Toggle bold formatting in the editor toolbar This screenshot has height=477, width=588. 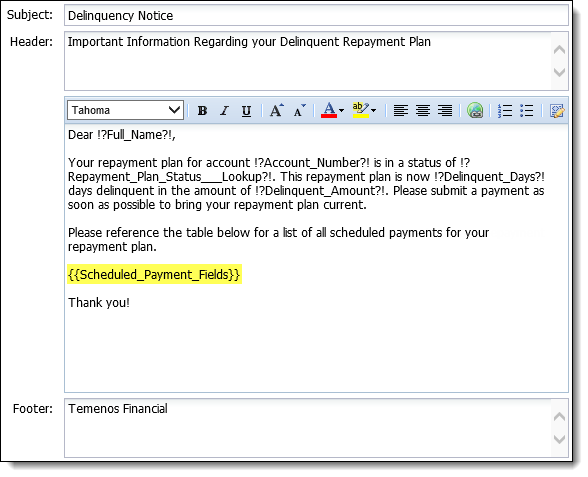(202, 111)
